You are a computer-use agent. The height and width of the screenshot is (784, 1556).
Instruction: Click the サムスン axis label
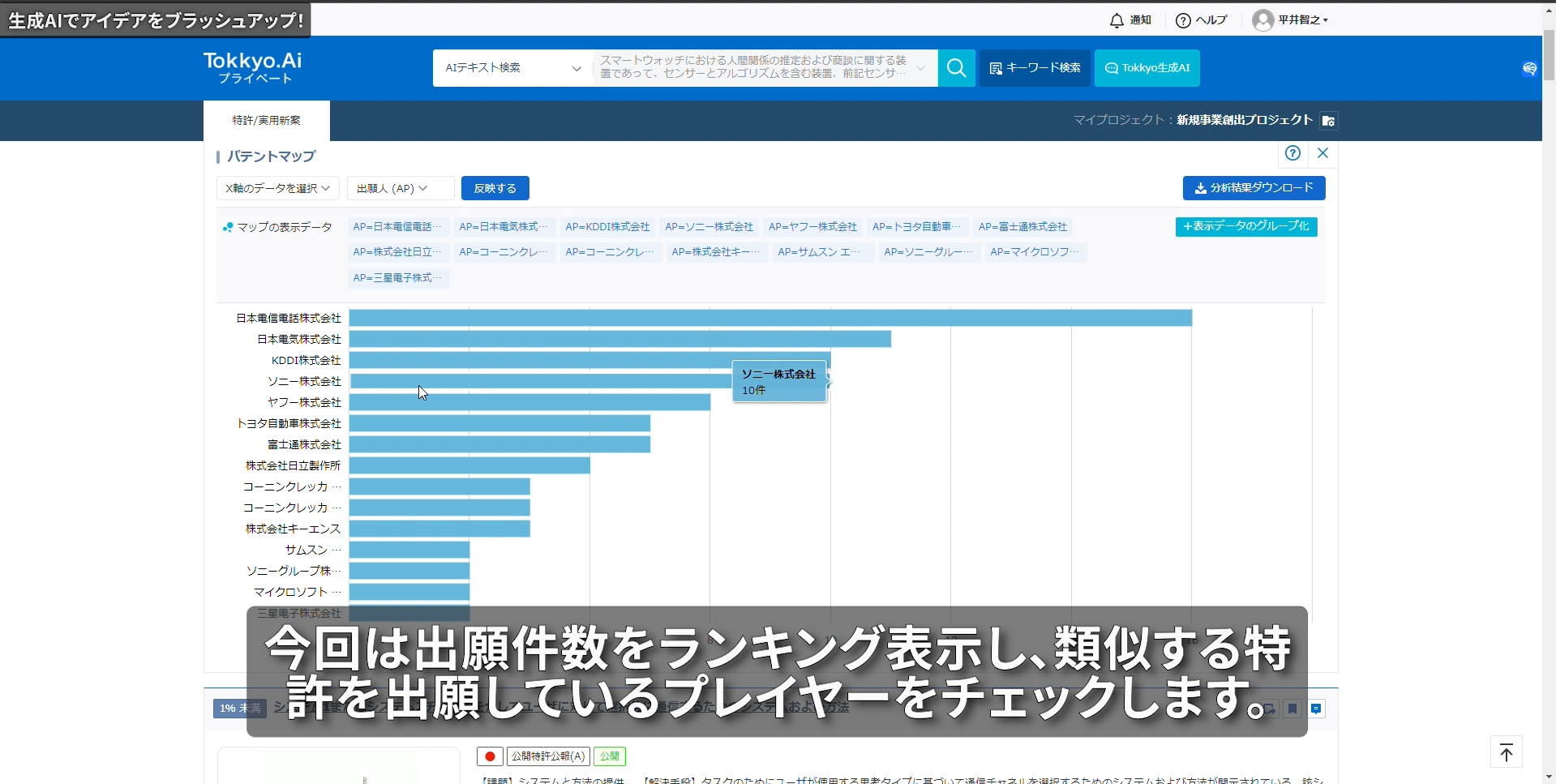(x=313, y=550)
